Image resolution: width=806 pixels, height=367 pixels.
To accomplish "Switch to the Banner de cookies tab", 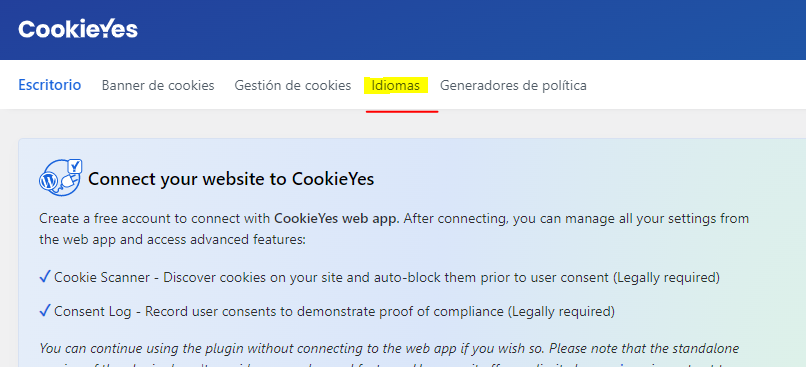I will click(x=158, y=85).
